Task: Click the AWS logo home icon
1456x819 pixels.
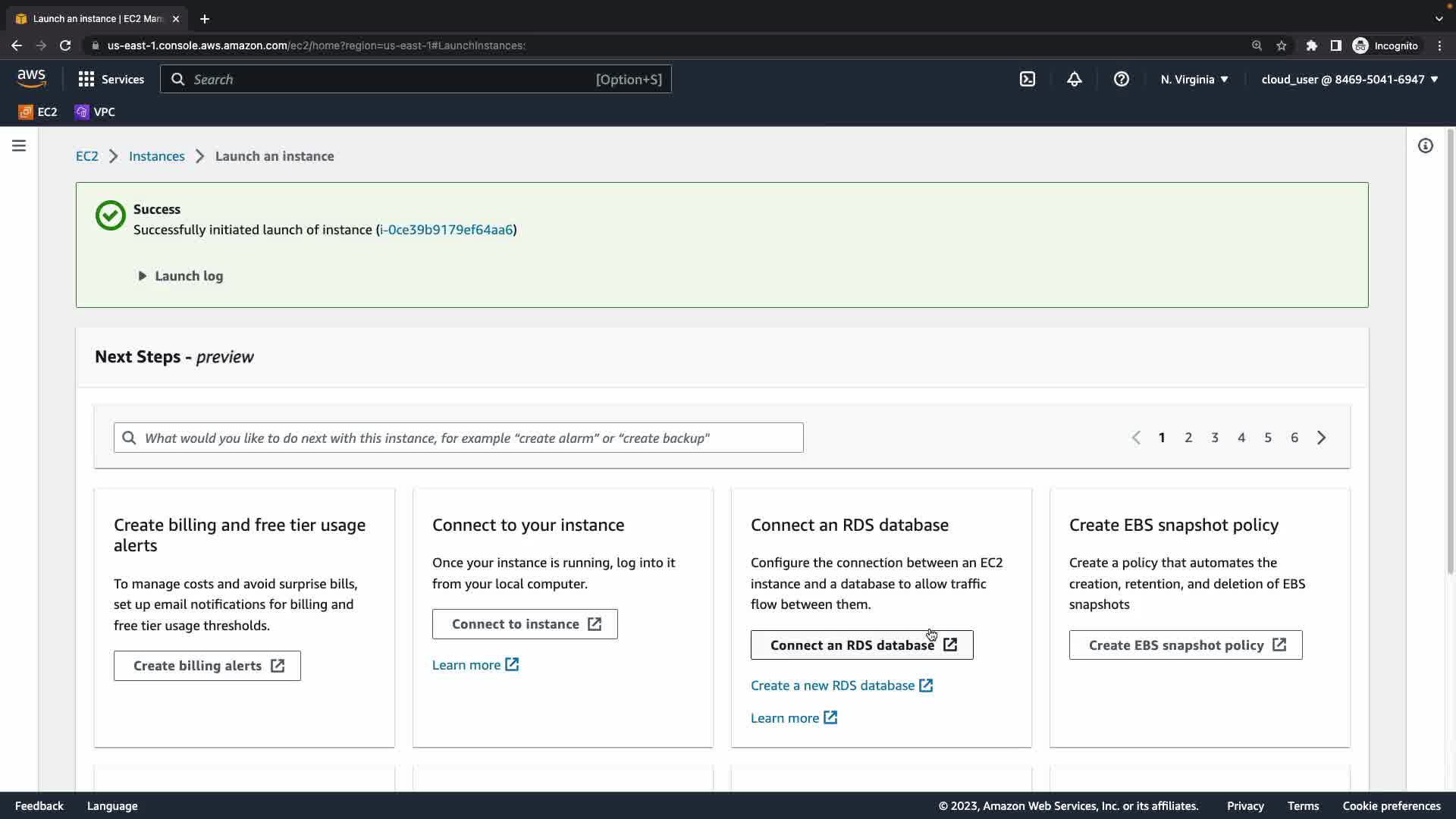Action: tap(32, 79)
